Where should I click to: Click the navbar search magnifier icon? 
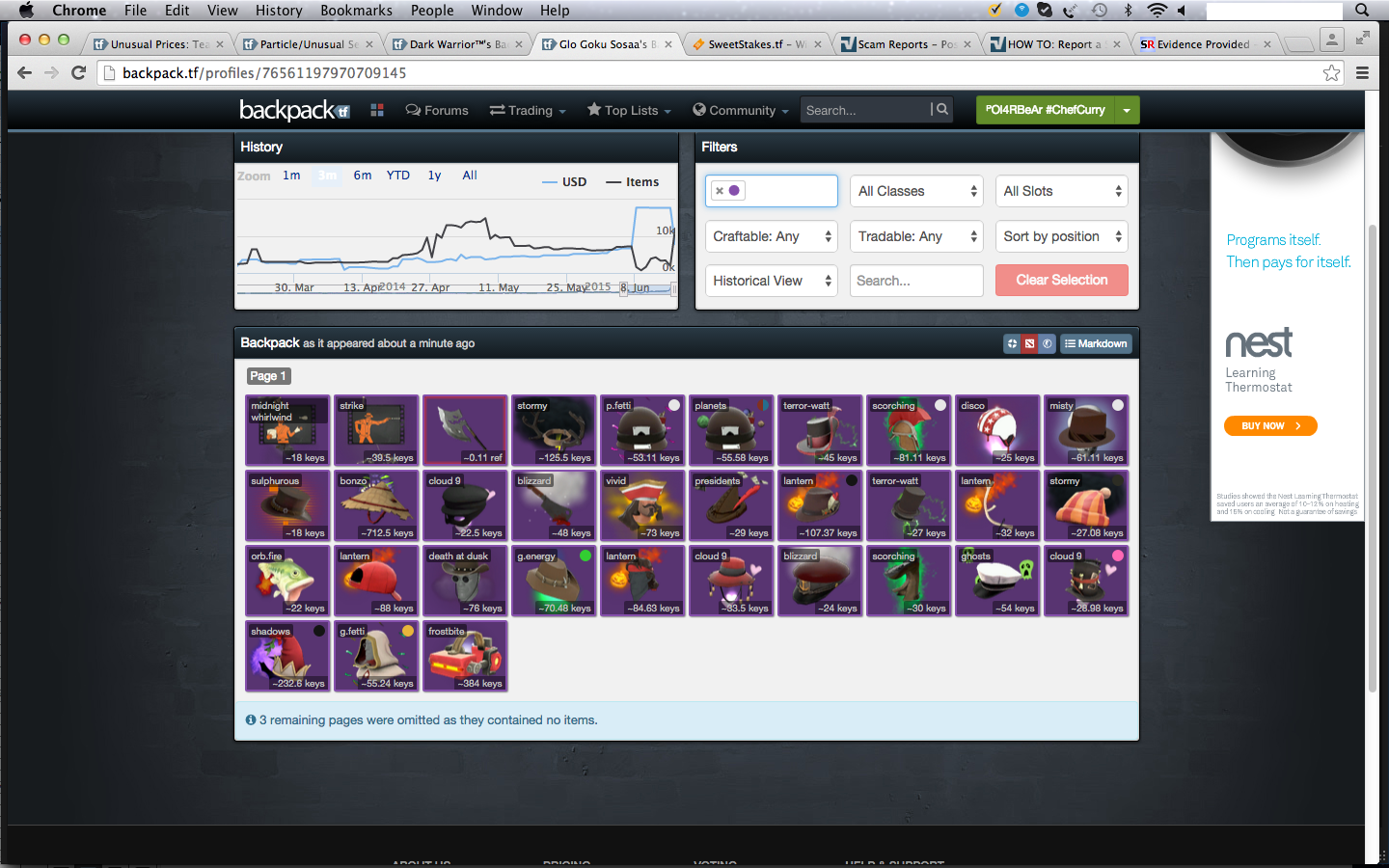pyautogui.click(x=942, y=110)
